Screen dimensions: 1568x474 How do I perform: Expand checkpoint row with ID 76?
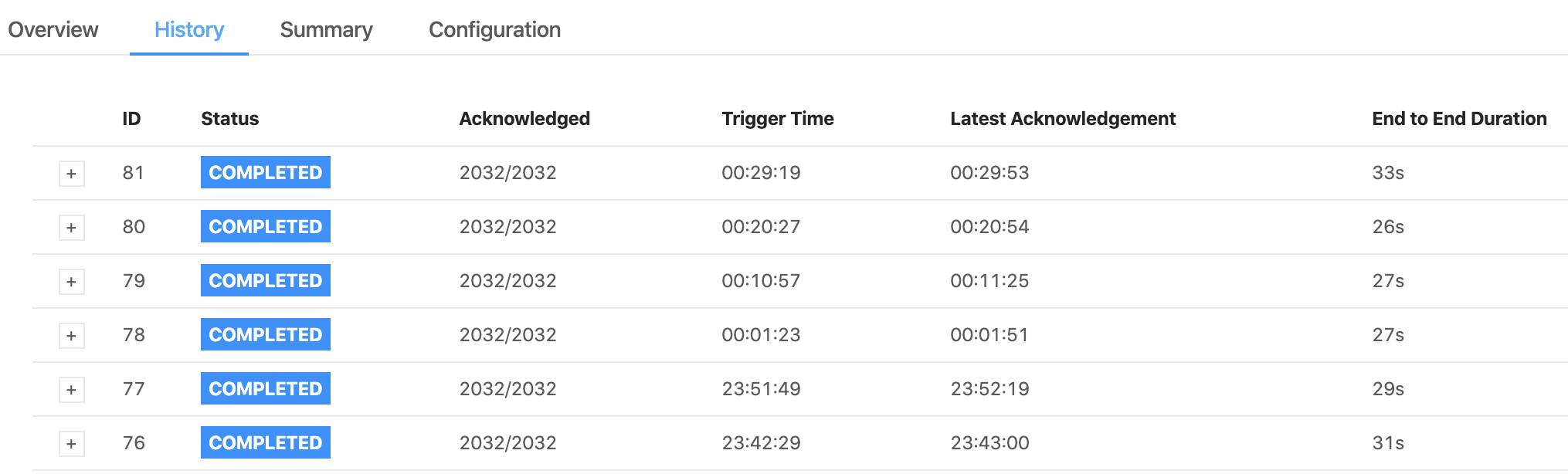coord(72,444)
